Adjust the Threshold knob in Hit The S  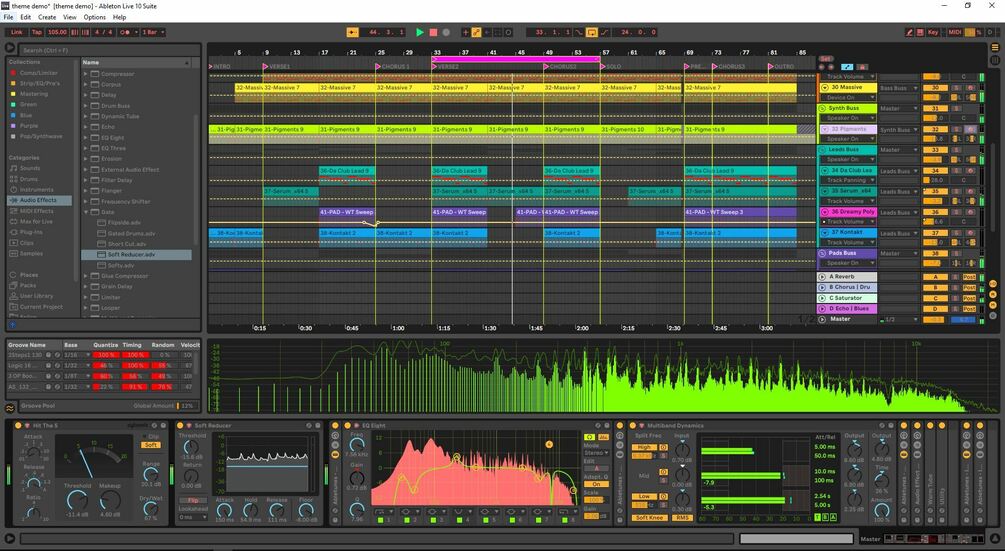(x=77, y=500)
